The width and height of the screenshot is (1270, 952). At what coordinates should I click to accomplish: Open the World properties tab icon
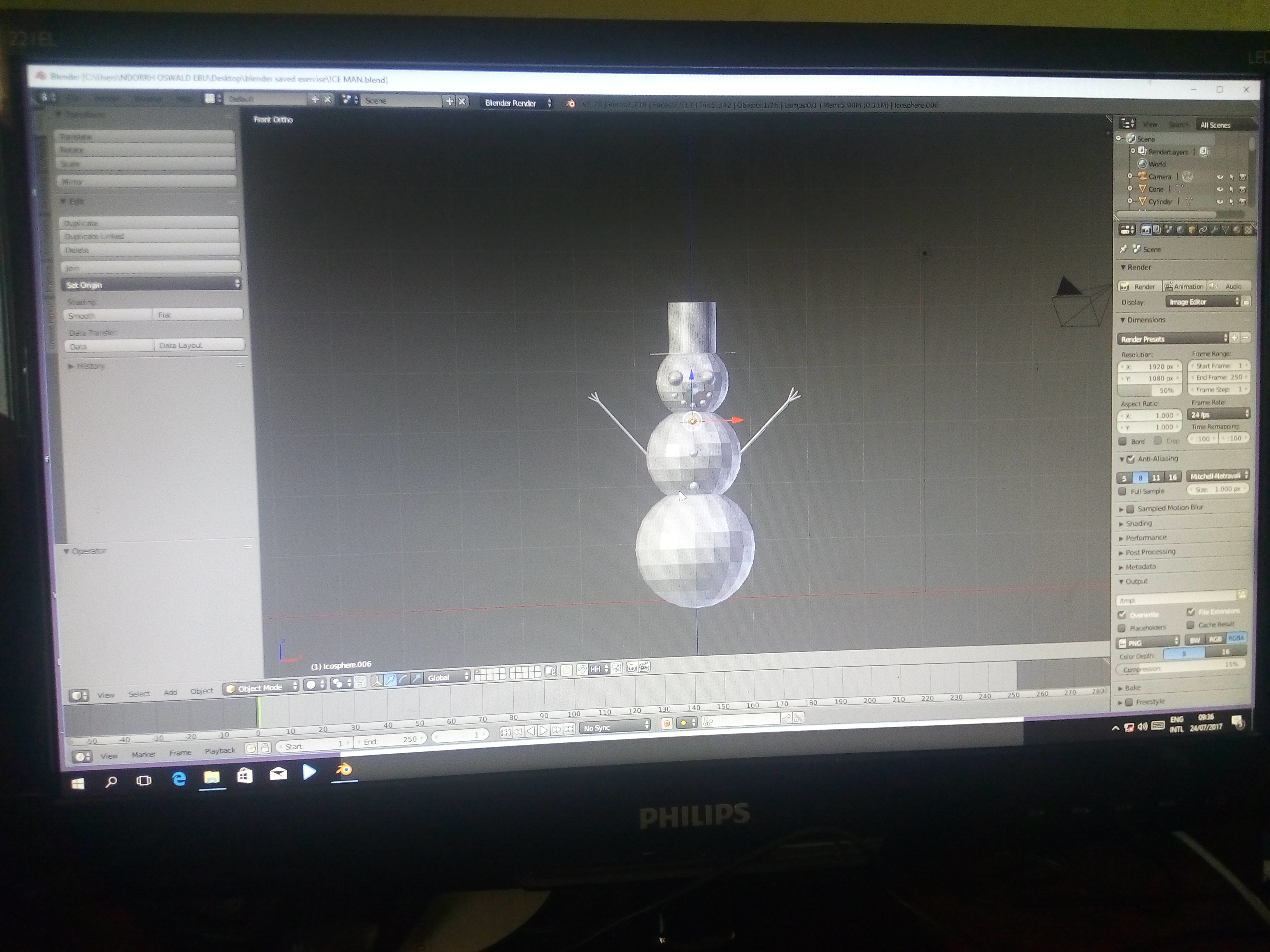[x=1181, y=230]
